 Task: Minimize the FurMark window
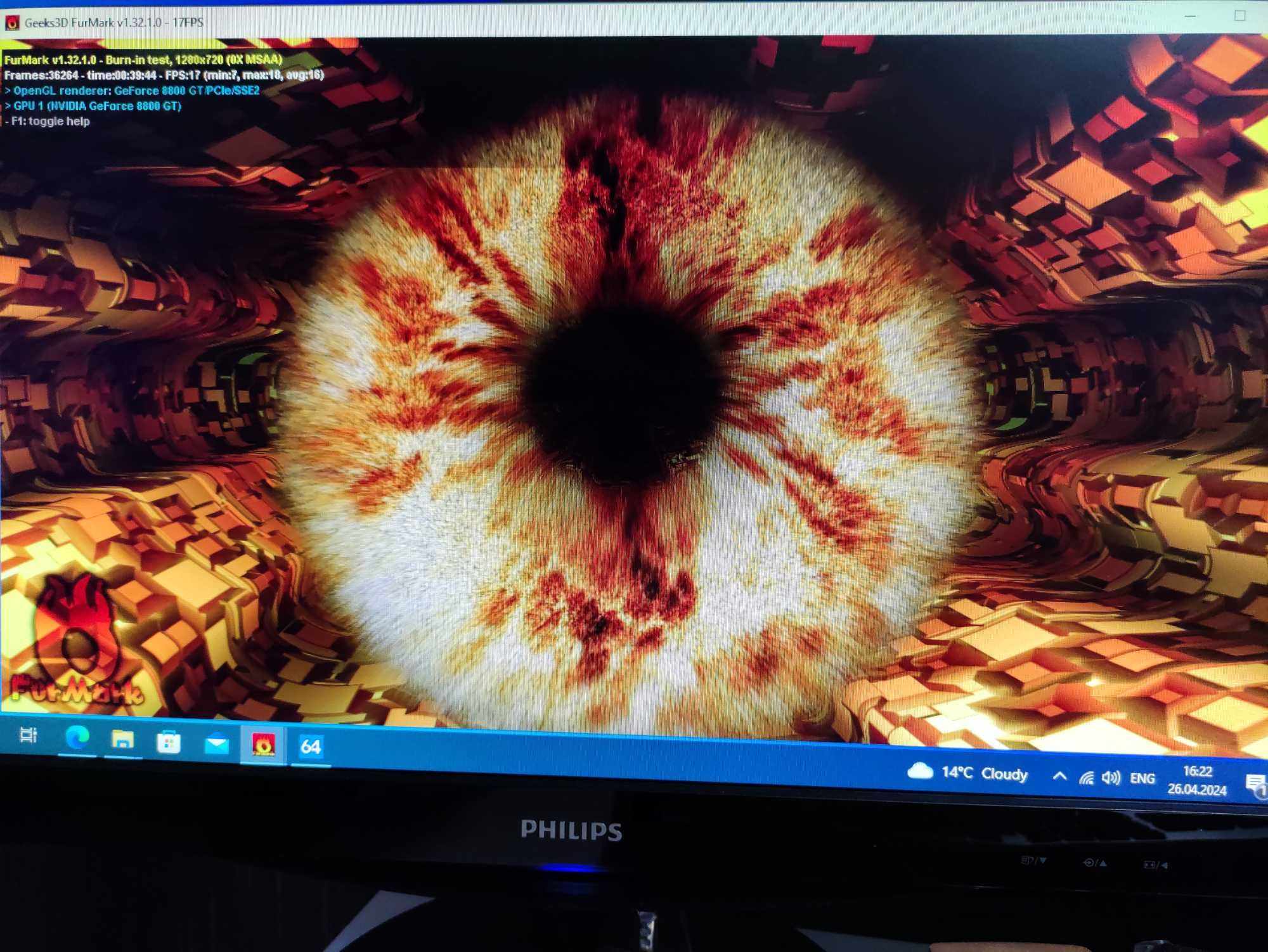[1190, 16]
